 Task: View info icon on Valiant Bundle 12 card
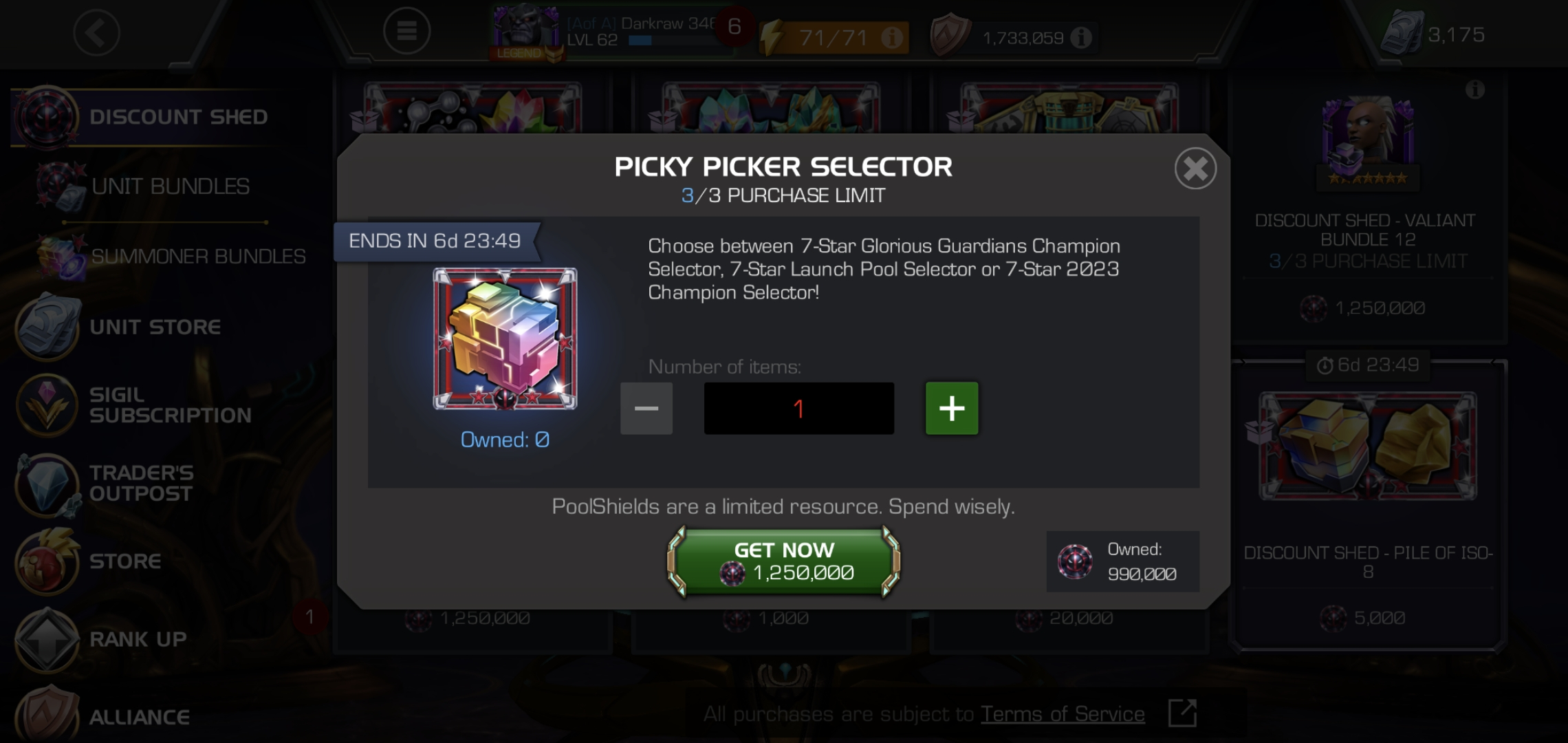pos(1474,89)
